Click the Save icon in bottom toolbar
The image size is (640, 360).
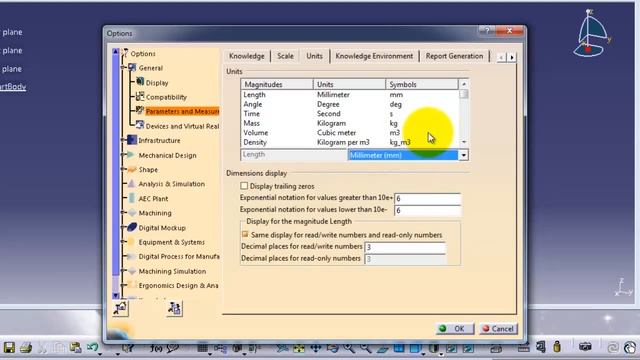pyautogui.click(x=9, y=348)
